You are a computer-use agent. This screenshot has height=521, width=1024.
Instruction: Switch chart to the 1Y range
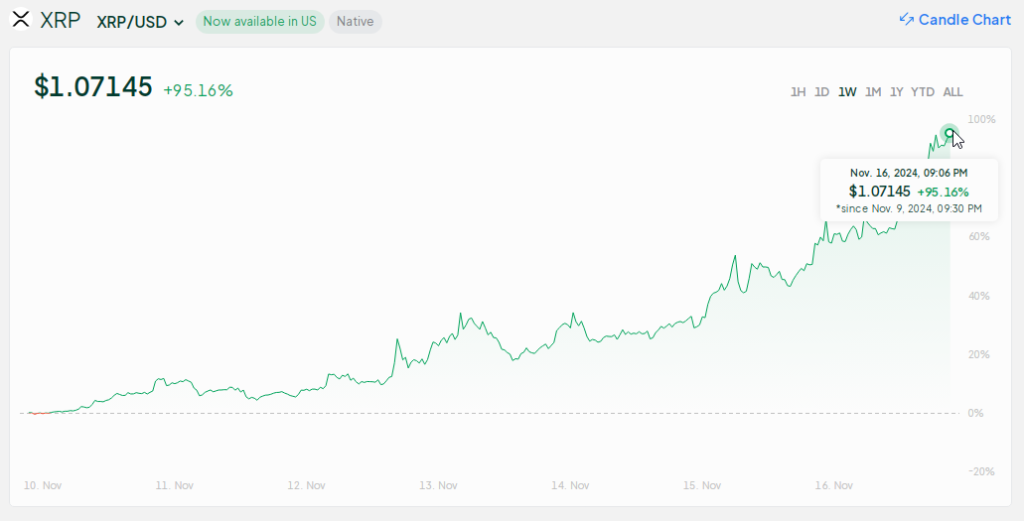click(x=897, y=92)
